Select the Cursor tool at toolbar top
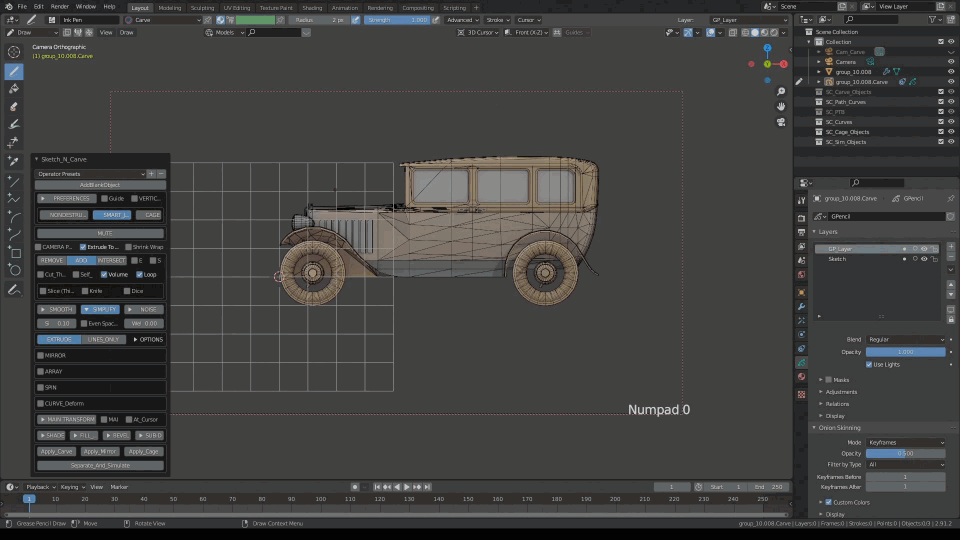The height and width of the screenshot is (540, 960). pyautogui.click(x=14, y=52)
